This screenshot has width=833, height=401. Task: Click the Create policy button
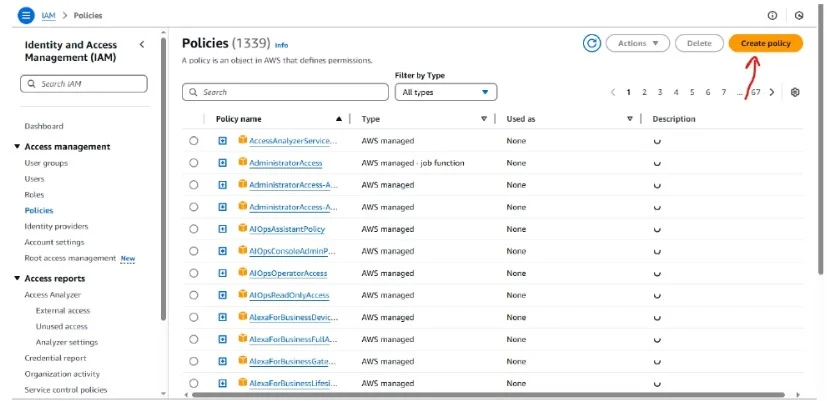point(766,44)
